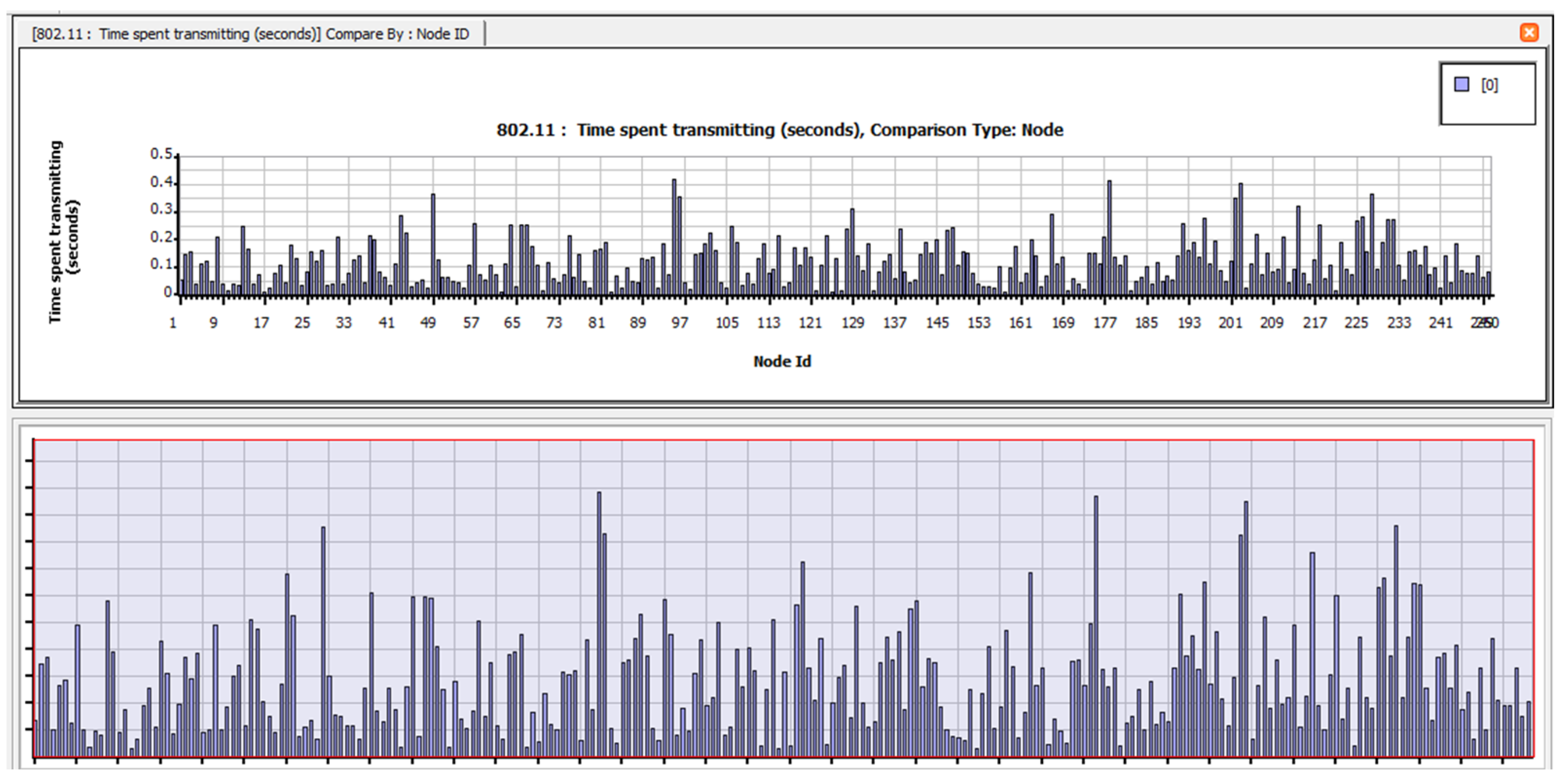This screenshot has height=783, width=1568.
Task: Click the x-axis tick label 1
Action: 173,323
